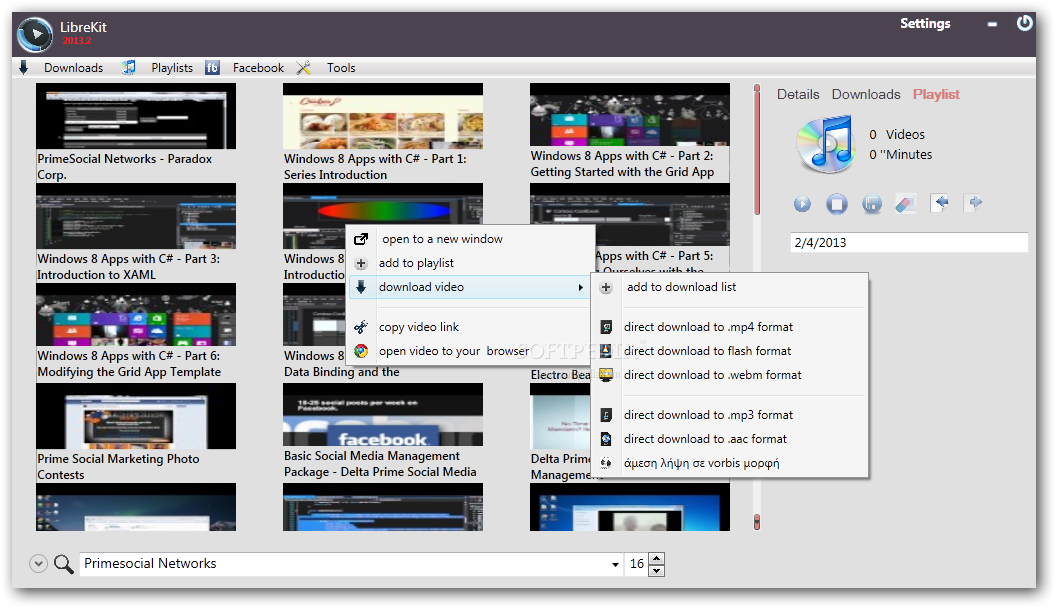Image resolution: width=1056 pixels, height=608 pixels.
Task: Expand the search box dropdown arrow
Action: coord(615,564)
